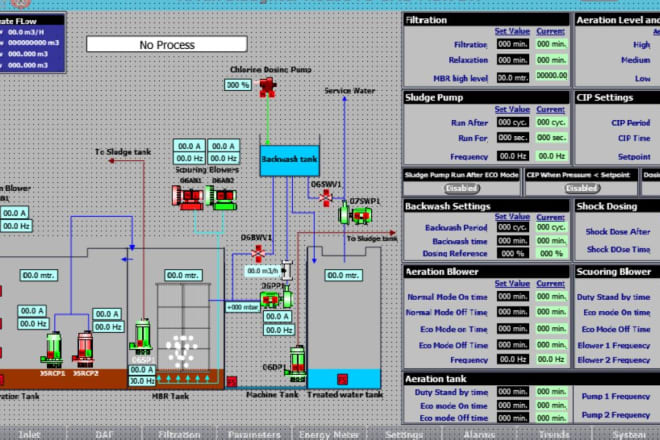Edit Dosing Reference set value
The image size is (660, 440).
[x=513, y=253]
